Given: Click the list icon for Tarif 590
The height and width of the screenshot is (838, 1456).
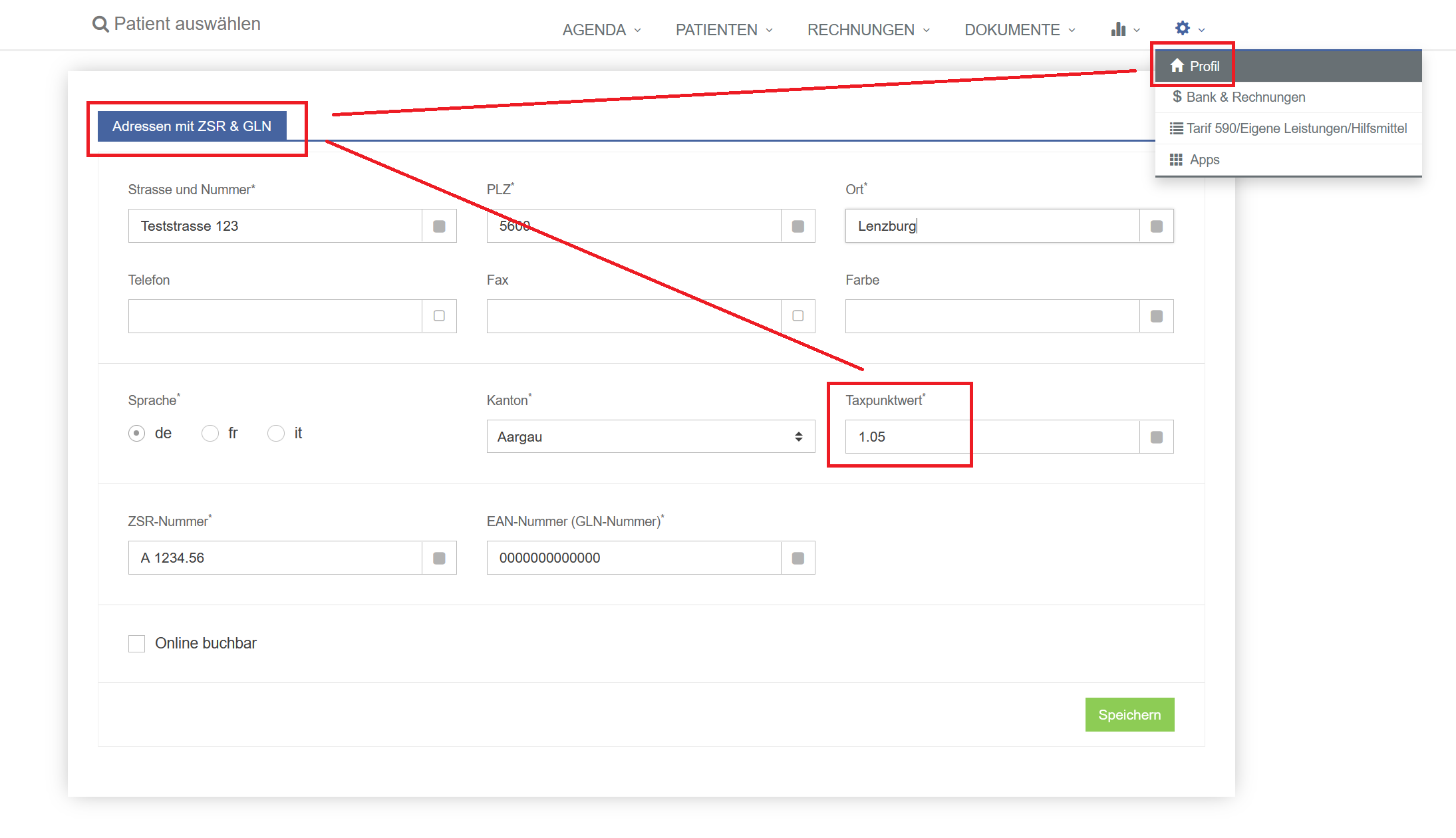Looking at the screenshot, I should (1176, 128).
